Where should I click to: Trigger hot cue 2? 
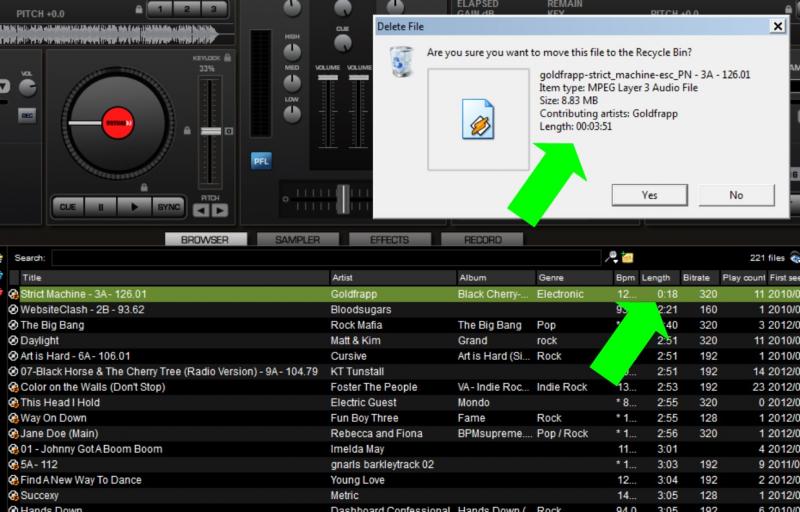point(187,9)
